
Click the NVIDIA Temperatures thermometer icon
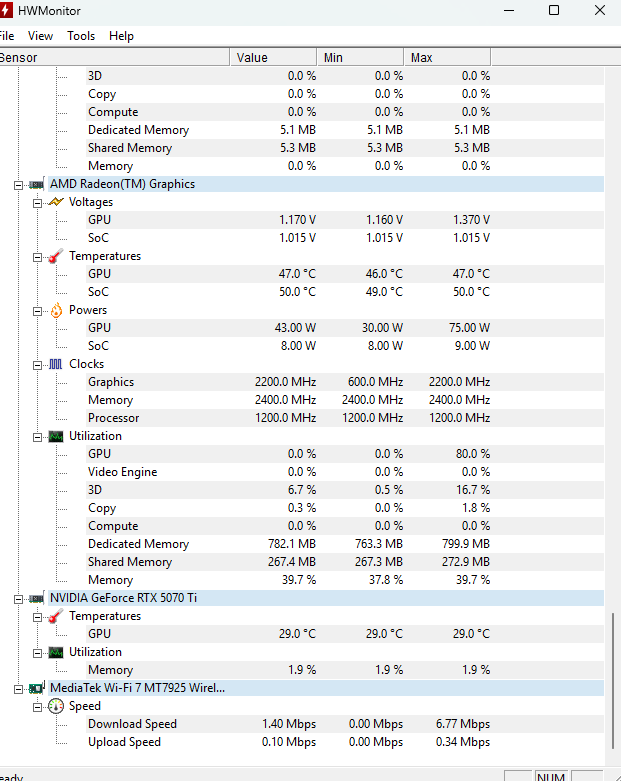56,617
